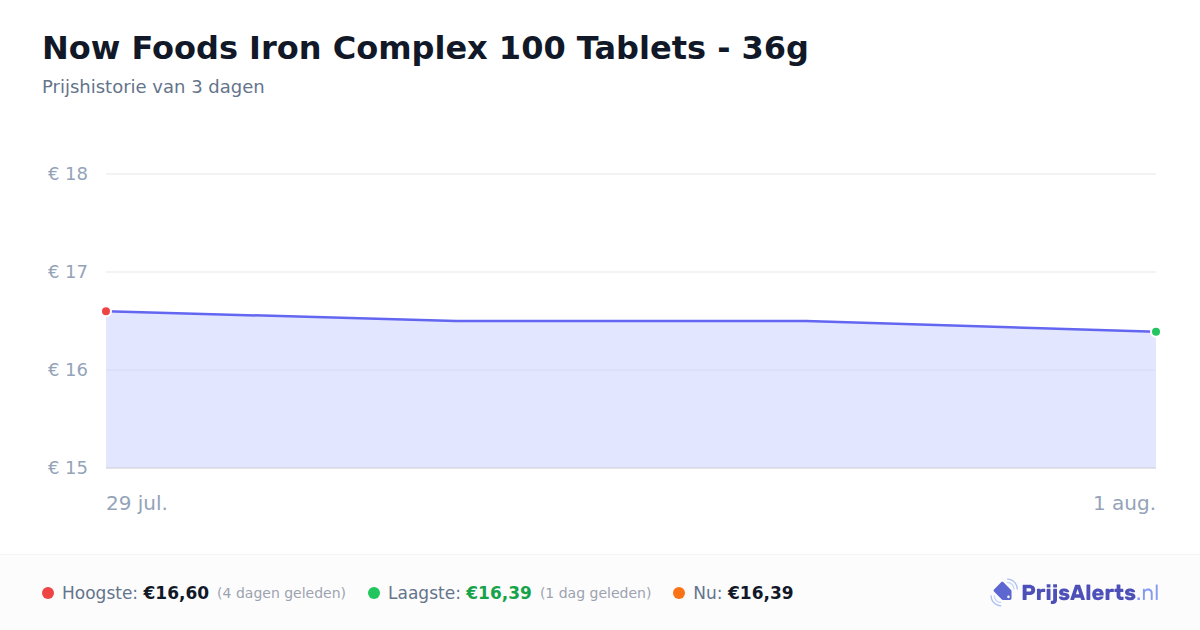
Task: Click the 29 jul. date label
Action: [137, 503]
